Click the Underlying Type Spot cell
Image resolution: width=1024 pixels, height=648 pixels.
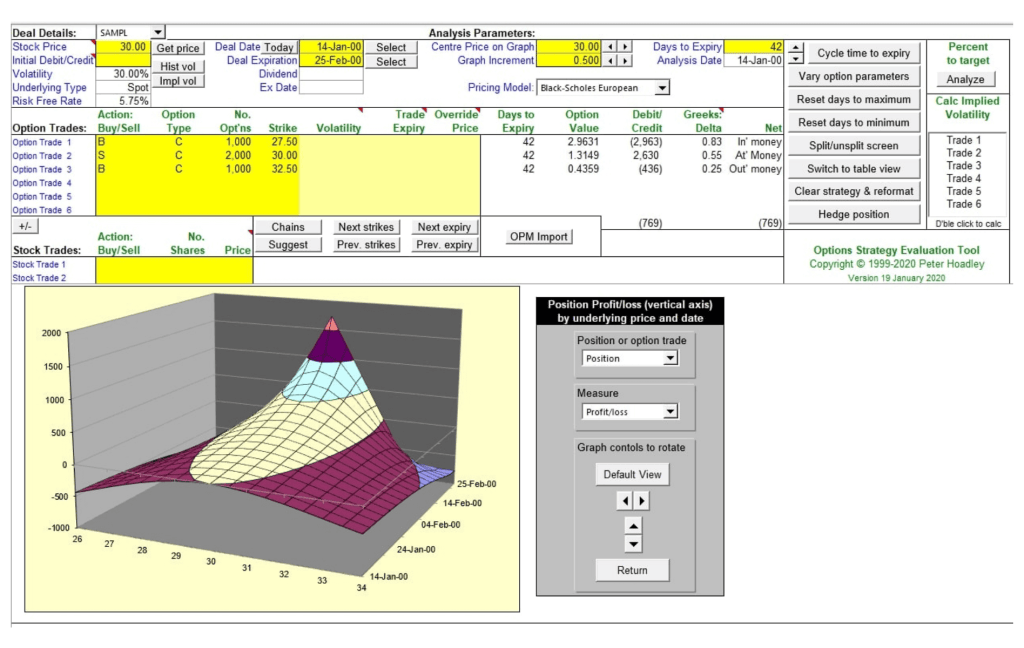(123, 88)
